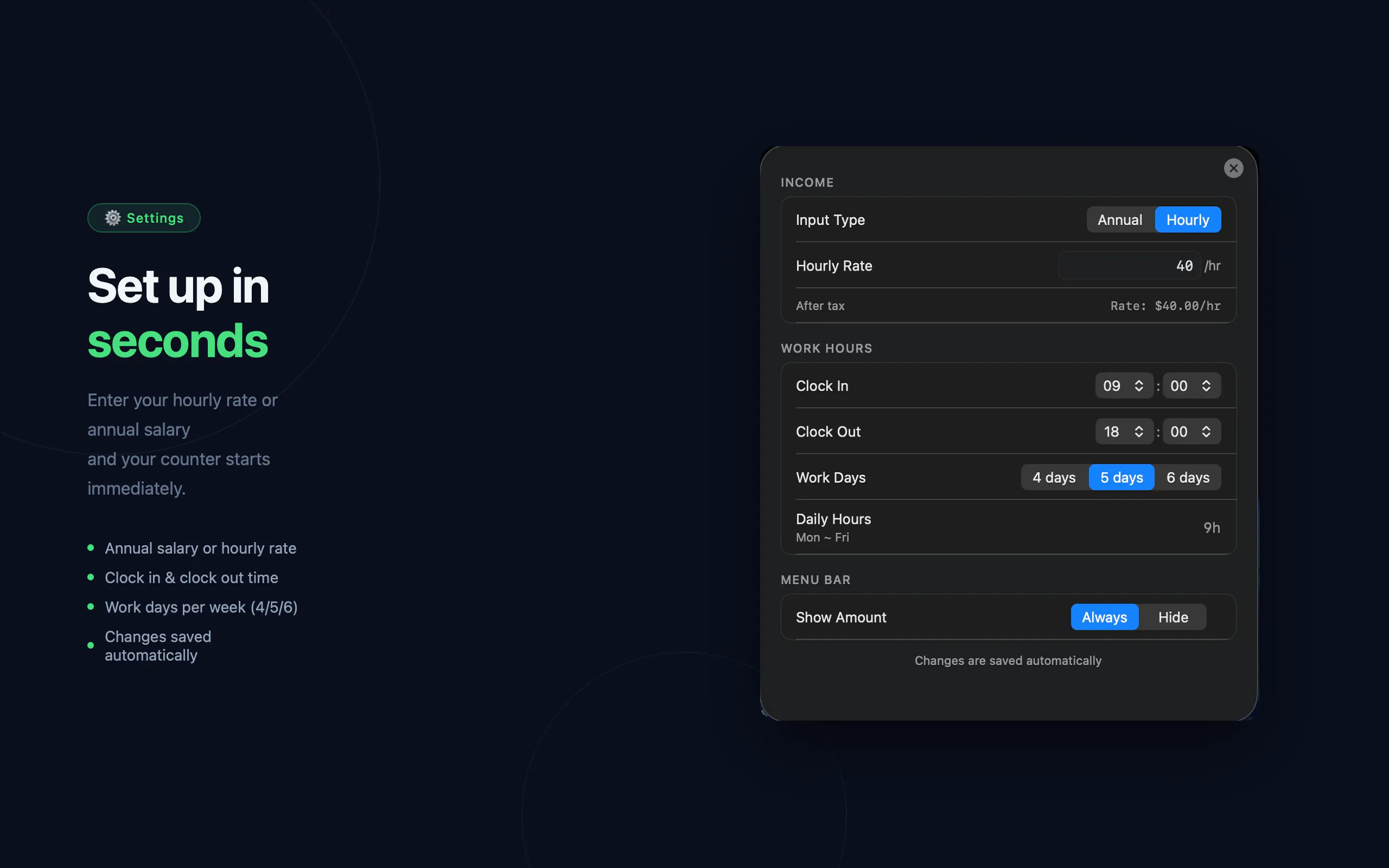
Task: Click the gear icon in Settings badge
Action: [x=113, y=218]
